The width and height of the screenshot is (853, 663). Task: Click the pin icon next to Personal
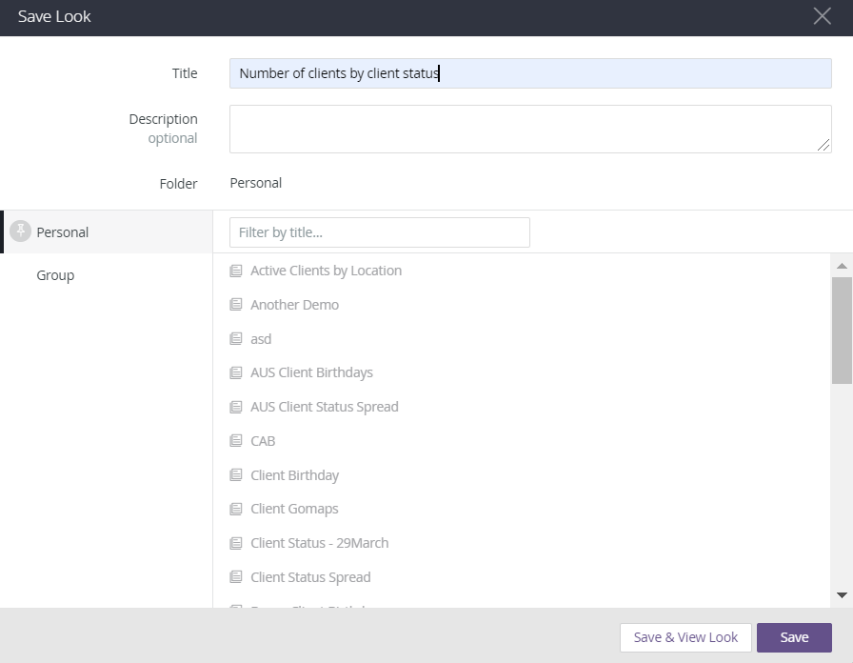20,232
